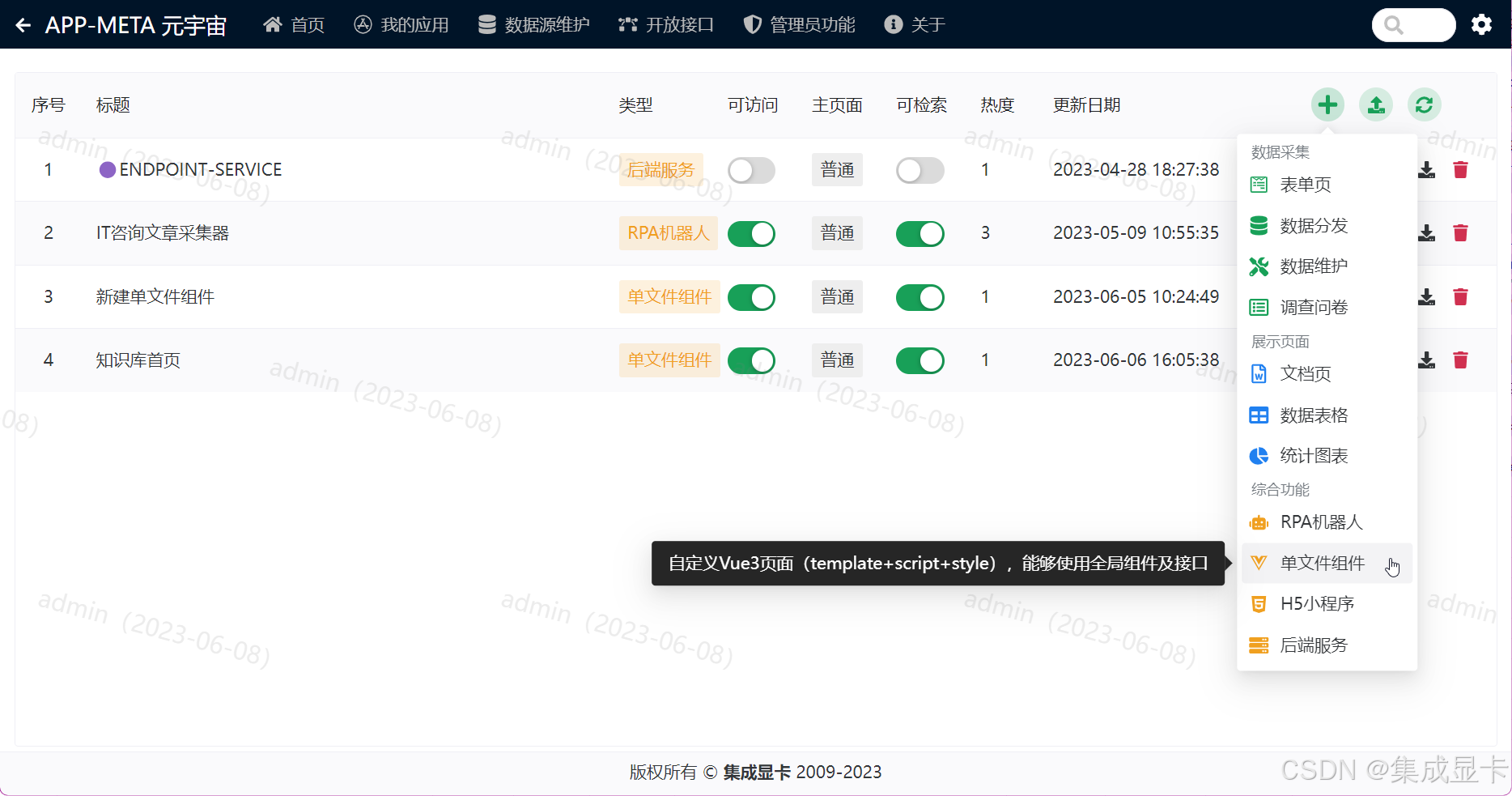Choose RPA机器人 in the dropdown menu
The height and width of the screenshot is (796, 1512).
[x=1327, y=522]
